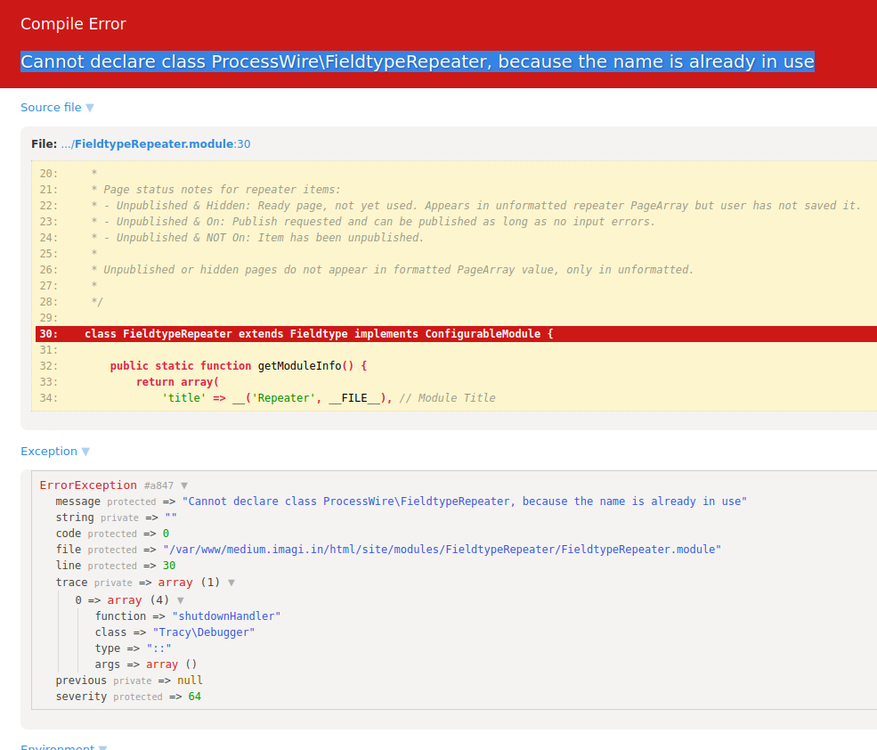The height and width of the screenshot is (750, 877).
Task: Click the triangle beside the Environment label
Action: pyautogui.click(x=102, y=747)
